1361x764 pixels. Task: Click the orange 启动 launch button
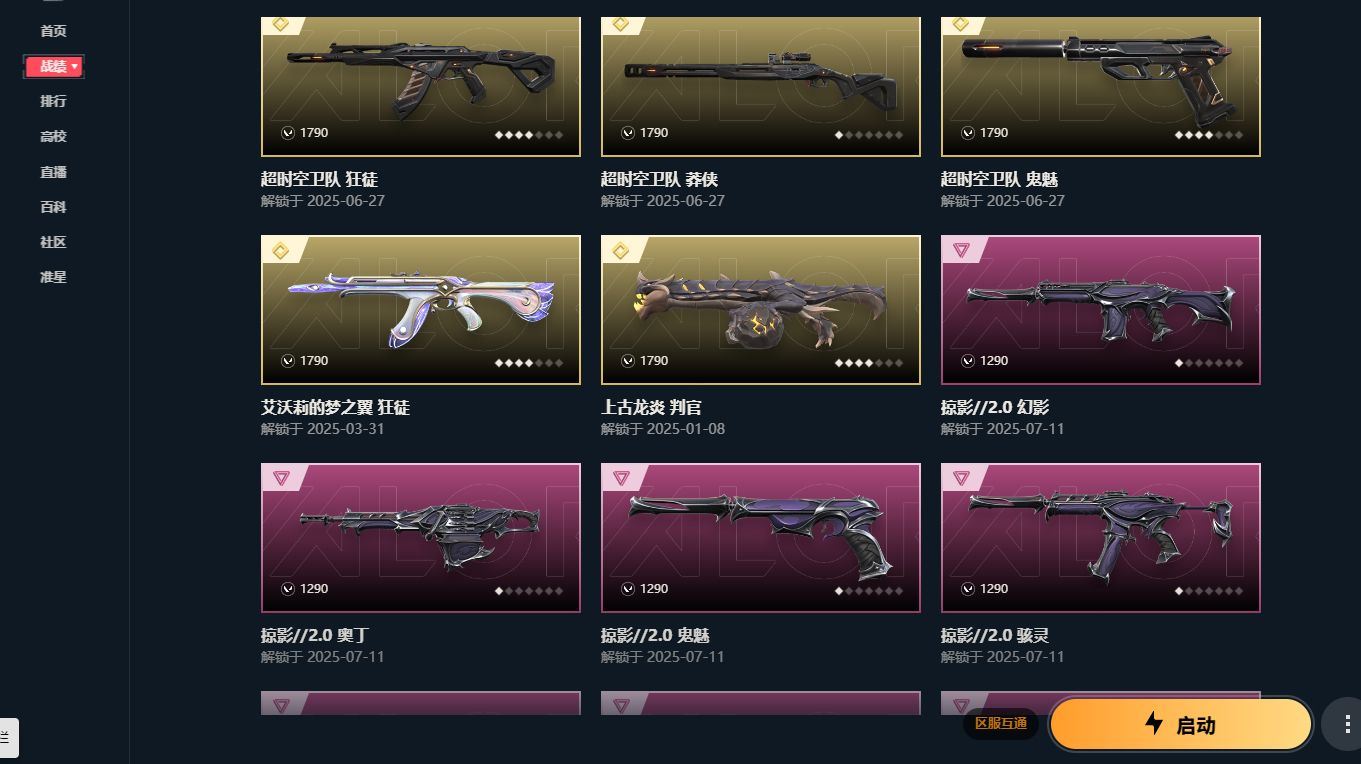click(1180, 725)
